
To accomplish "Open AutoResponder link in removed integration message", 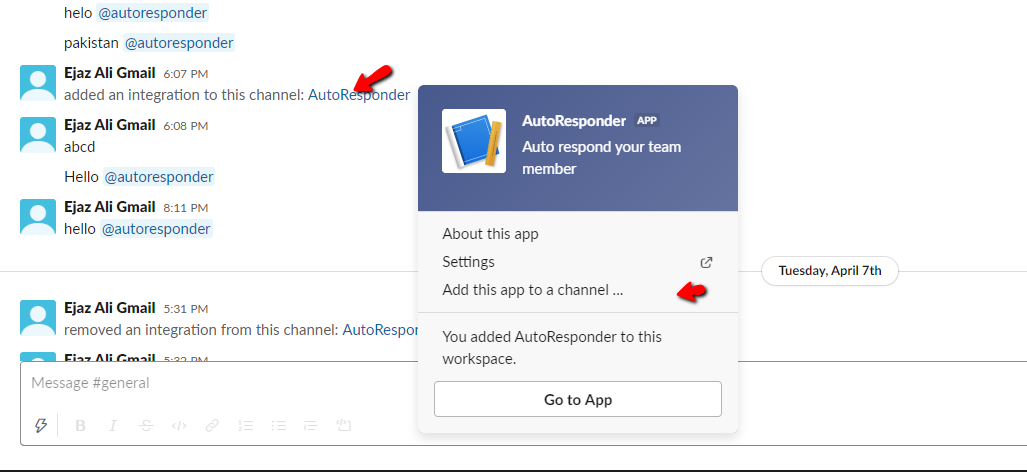I will pos(381,330).
